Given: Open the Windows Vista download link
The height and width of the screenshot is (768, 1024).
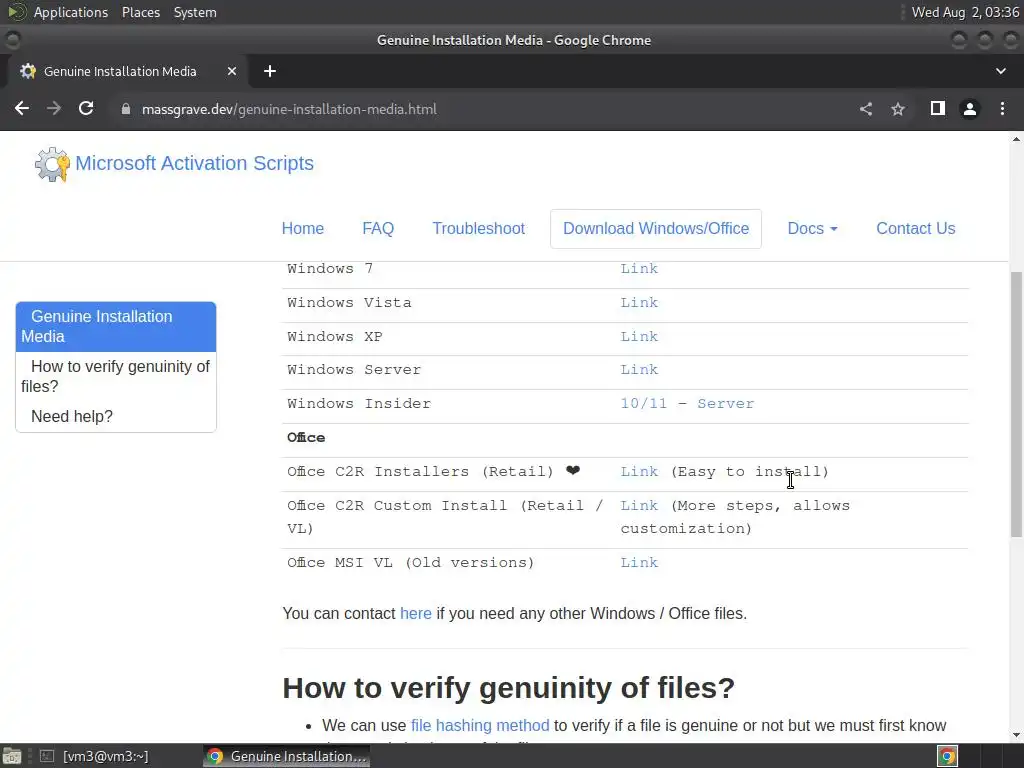Looking at the screenshot, I should [639, 302].
